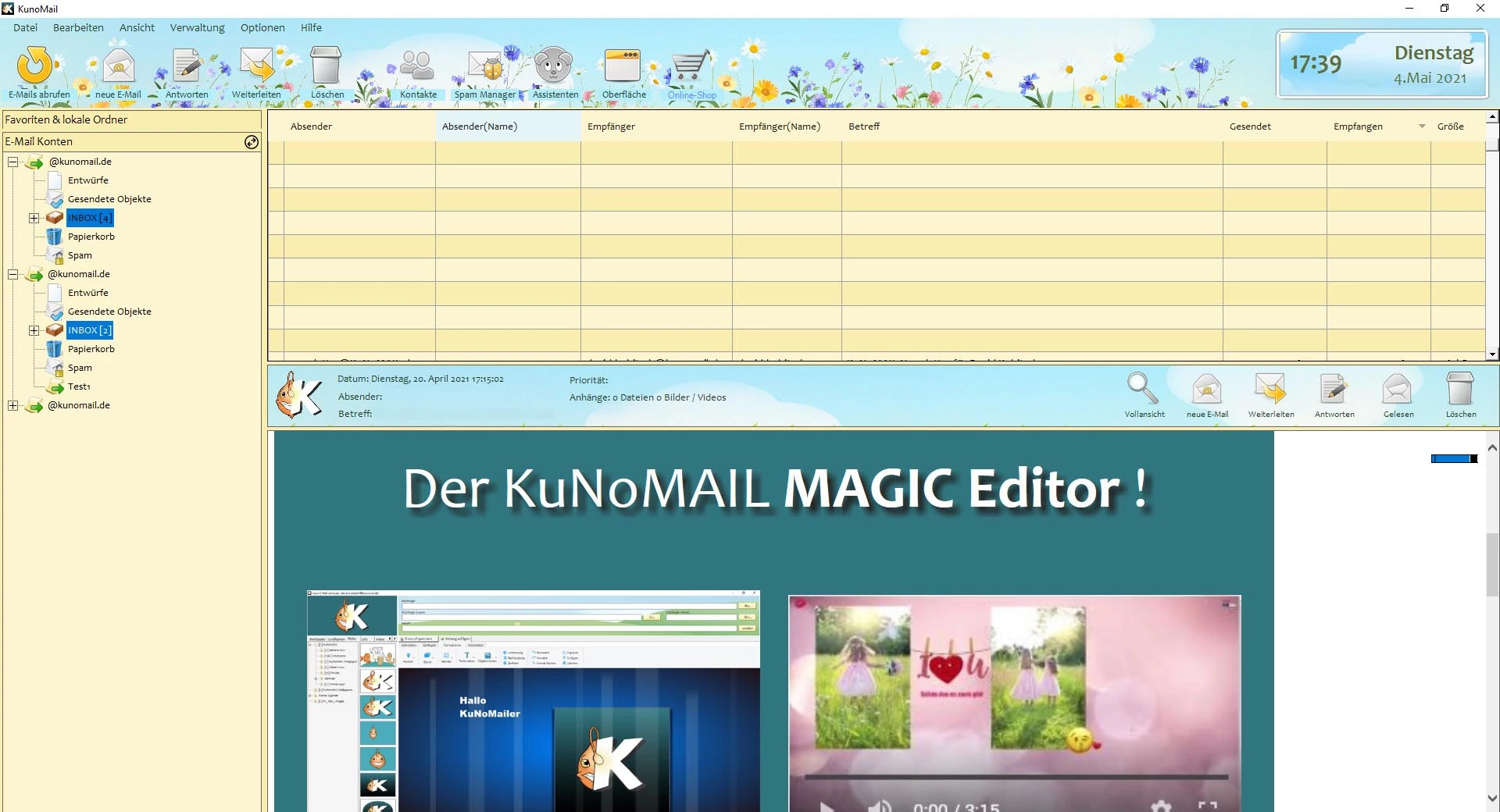Collapse the first @kunomail.de account
Screen dimensions: 1500x812
pyautogui.click(x=13, y=162)
